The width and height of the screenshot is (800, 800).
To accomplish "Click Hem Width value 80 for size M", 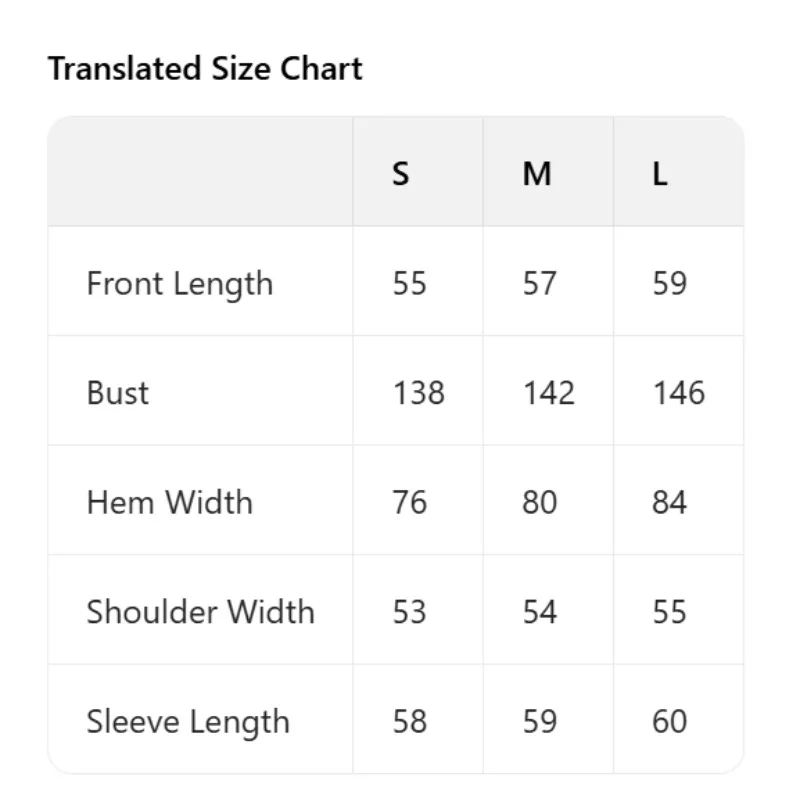I will [x=540, y=502].
